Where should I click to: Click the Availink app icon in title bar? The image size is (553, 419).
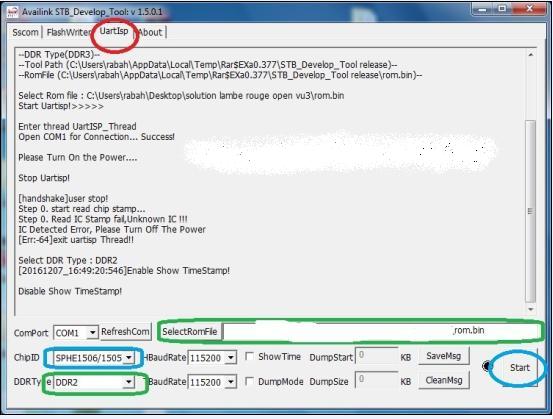(x=13, y=12)
